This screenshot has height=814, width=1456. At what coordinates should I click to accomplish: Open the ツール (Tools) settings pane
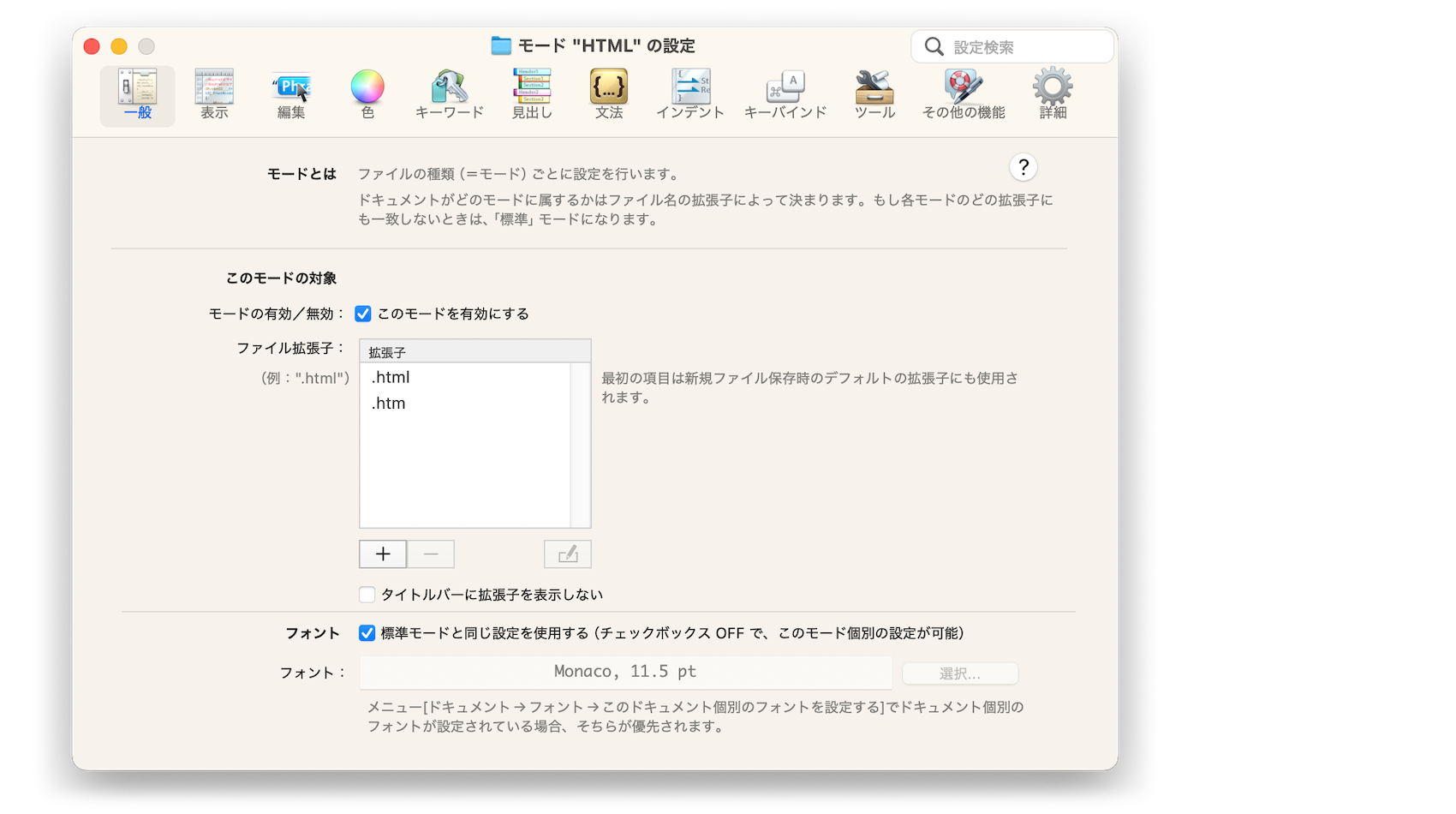click(x=874, y=94)
